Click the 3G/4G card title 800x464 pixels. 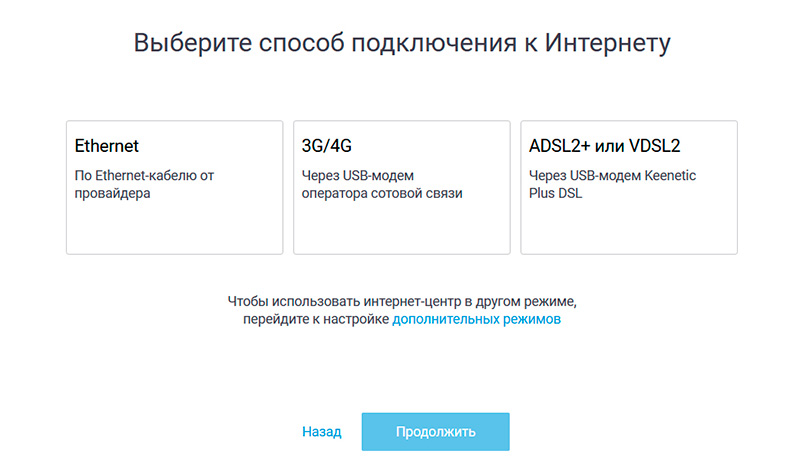point(328,146)
